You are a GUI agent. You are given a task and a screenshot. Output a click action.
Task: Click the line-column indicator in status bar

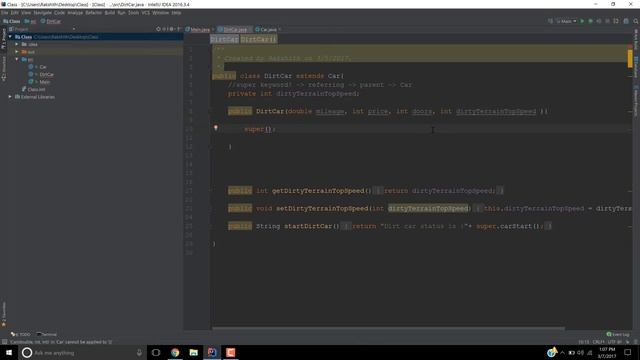584,342
